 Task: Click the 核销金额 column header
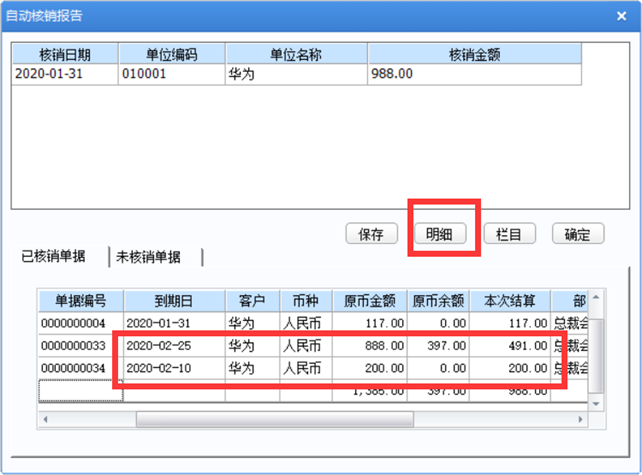pyautogui.click(x=475, y=54)
